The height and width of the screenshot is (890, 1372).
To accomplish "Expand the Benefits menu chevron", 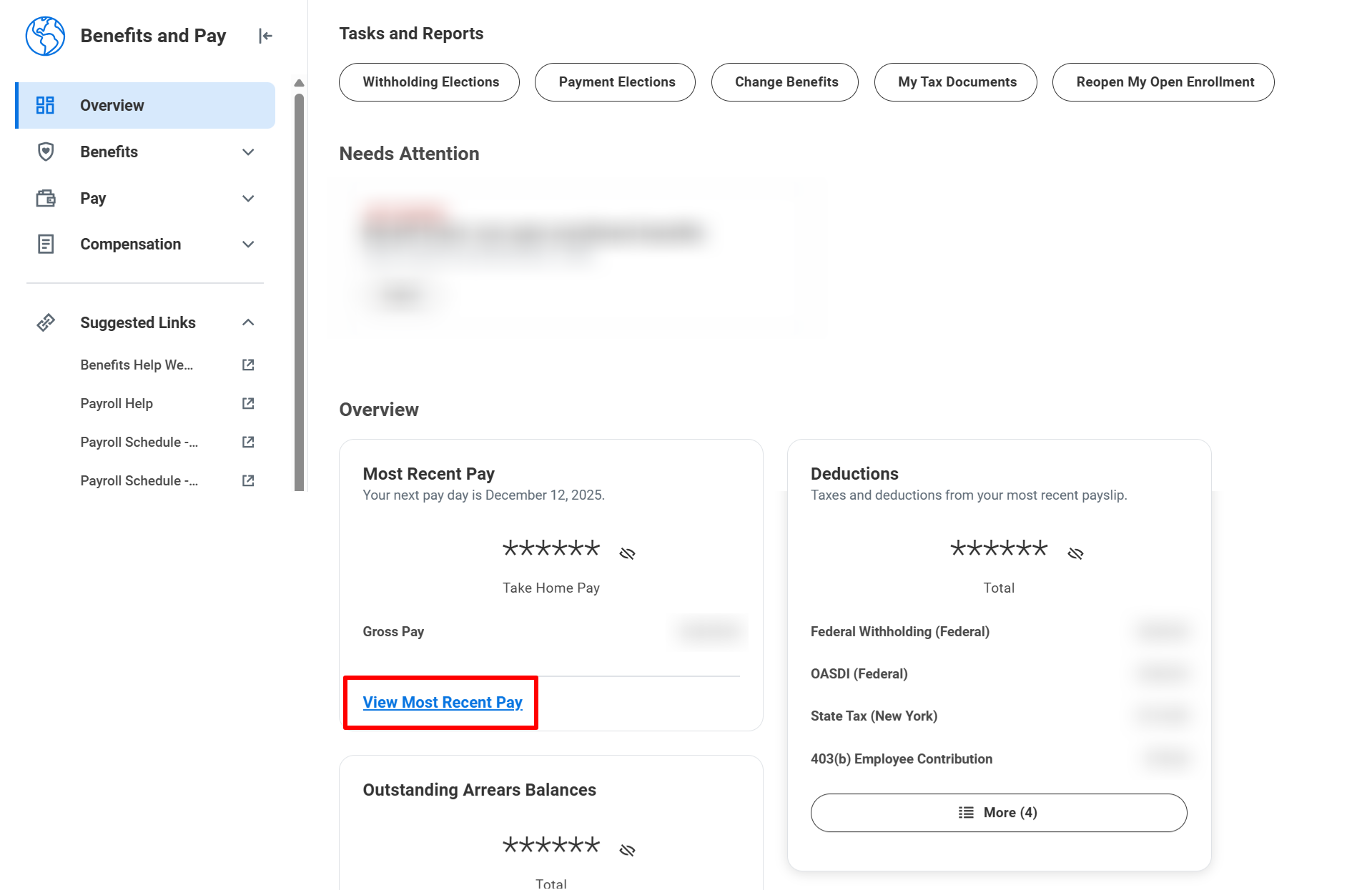I will coord(248,152).
